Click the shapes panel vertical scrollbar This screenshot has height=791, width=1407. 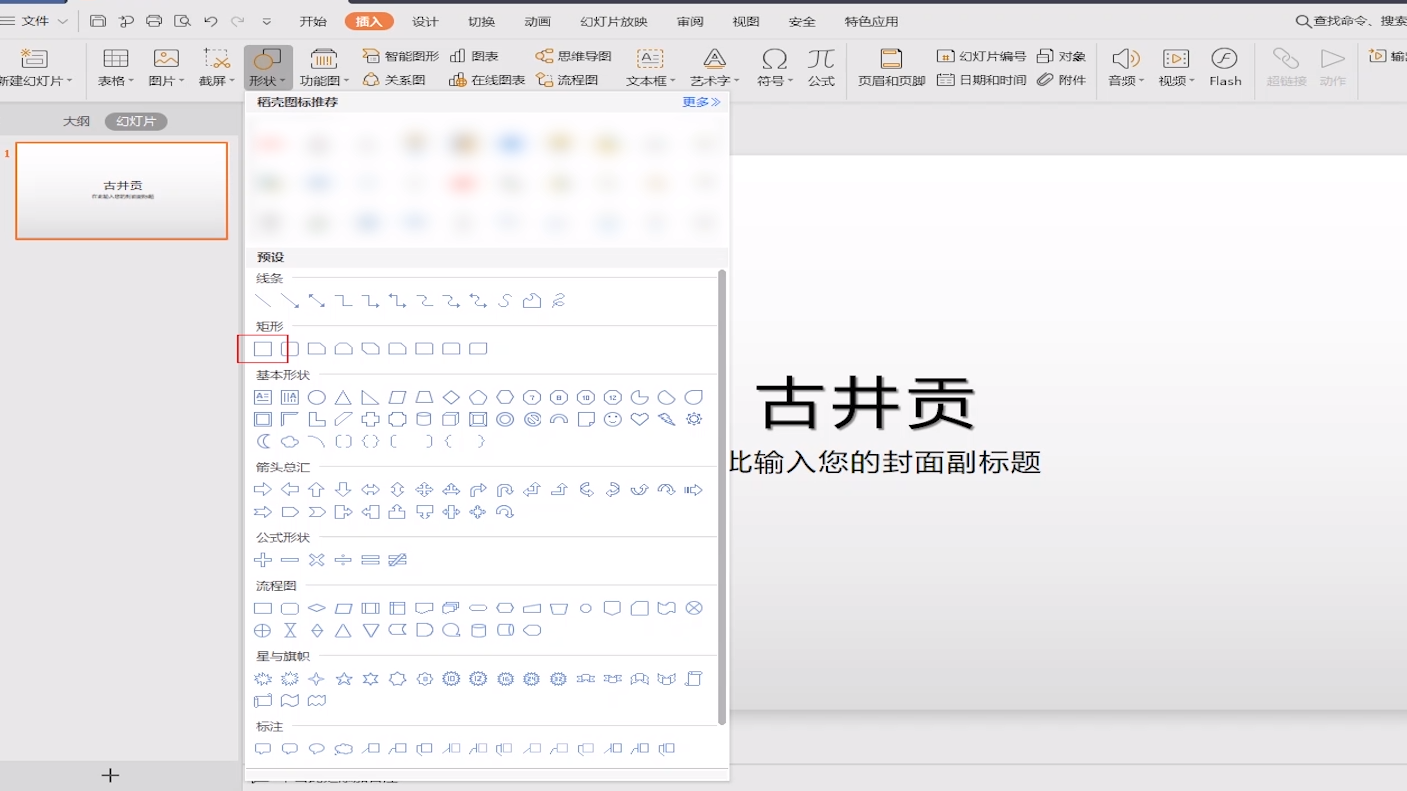[722, 497]
